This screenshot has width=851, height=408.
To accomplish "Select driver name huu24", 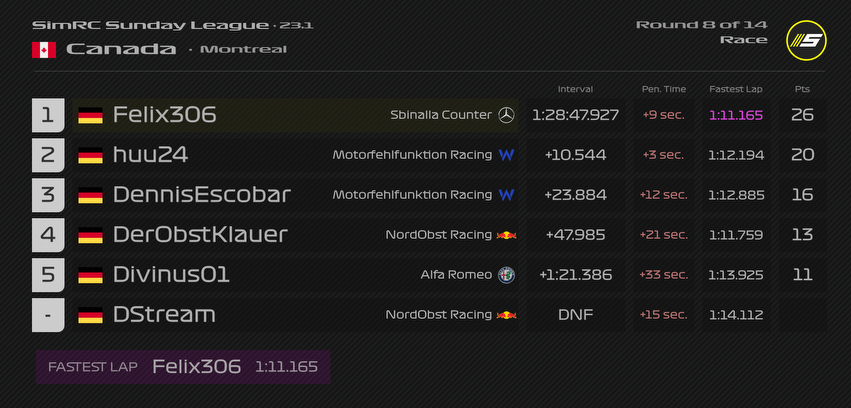I will (151, 155).
